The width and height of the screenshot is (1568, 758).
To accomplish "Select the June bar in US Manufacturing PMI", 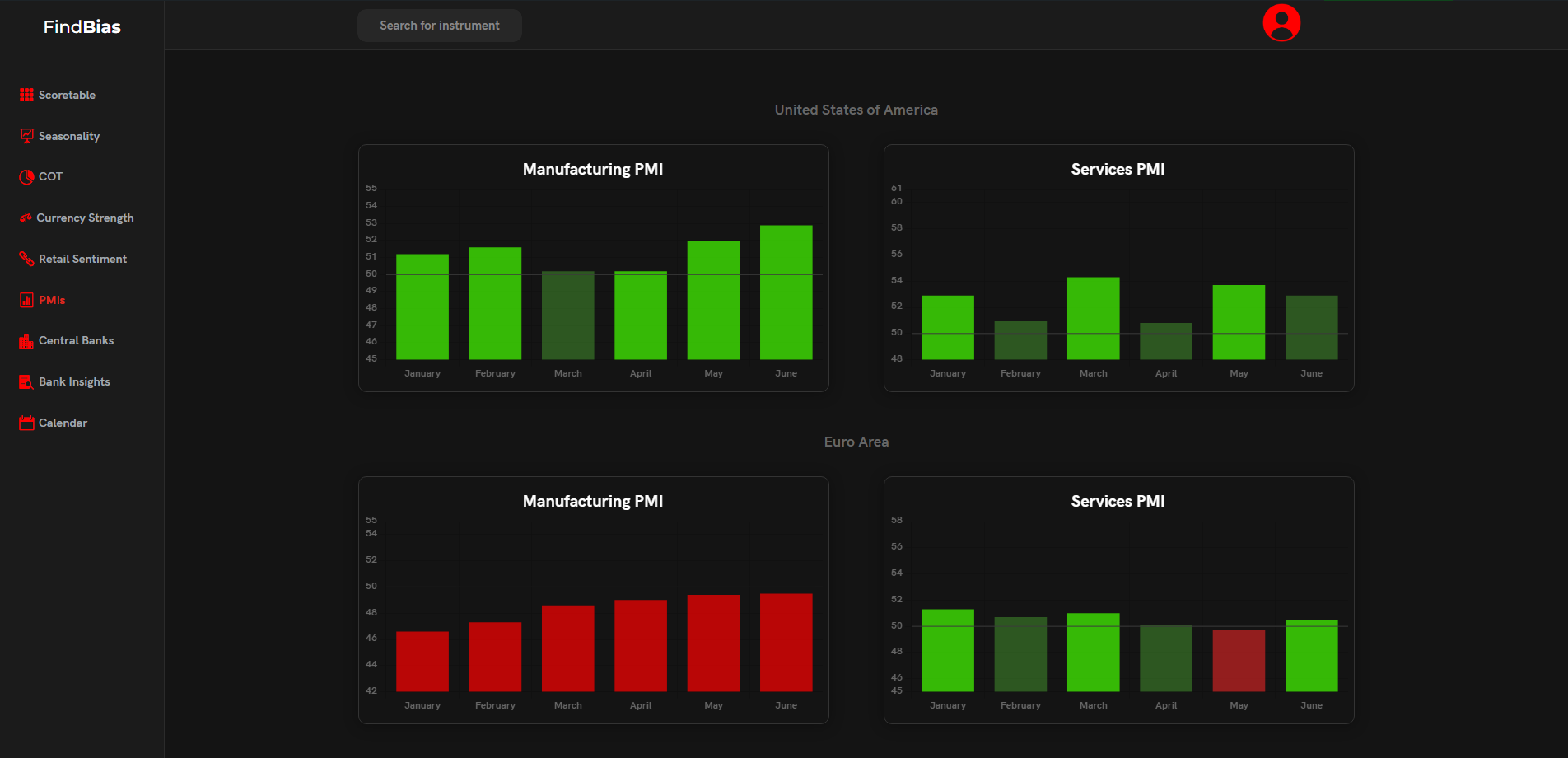I will [786, 292].
